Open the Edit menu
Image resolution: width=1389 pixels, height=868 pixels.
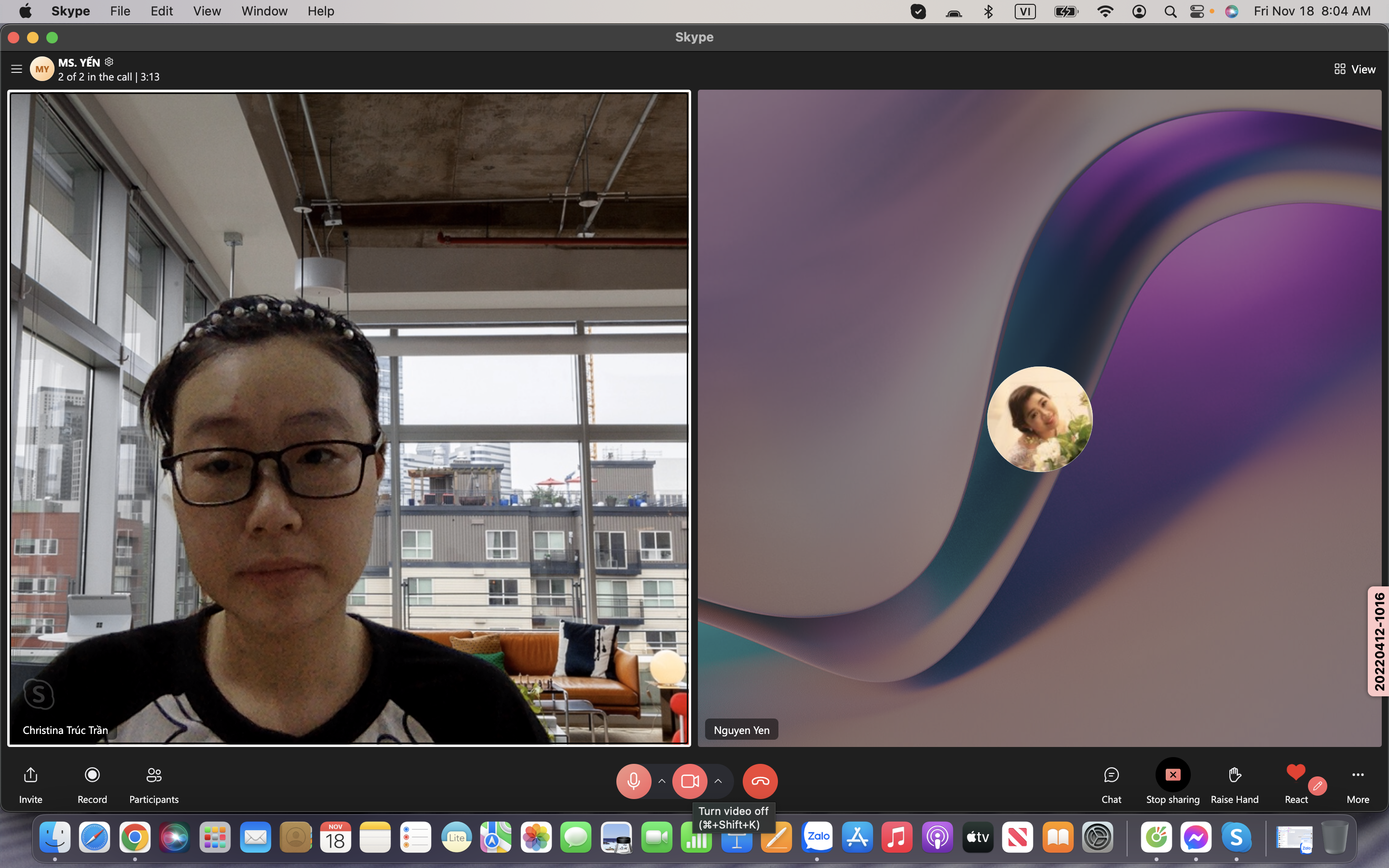click(x=162, y=11)
